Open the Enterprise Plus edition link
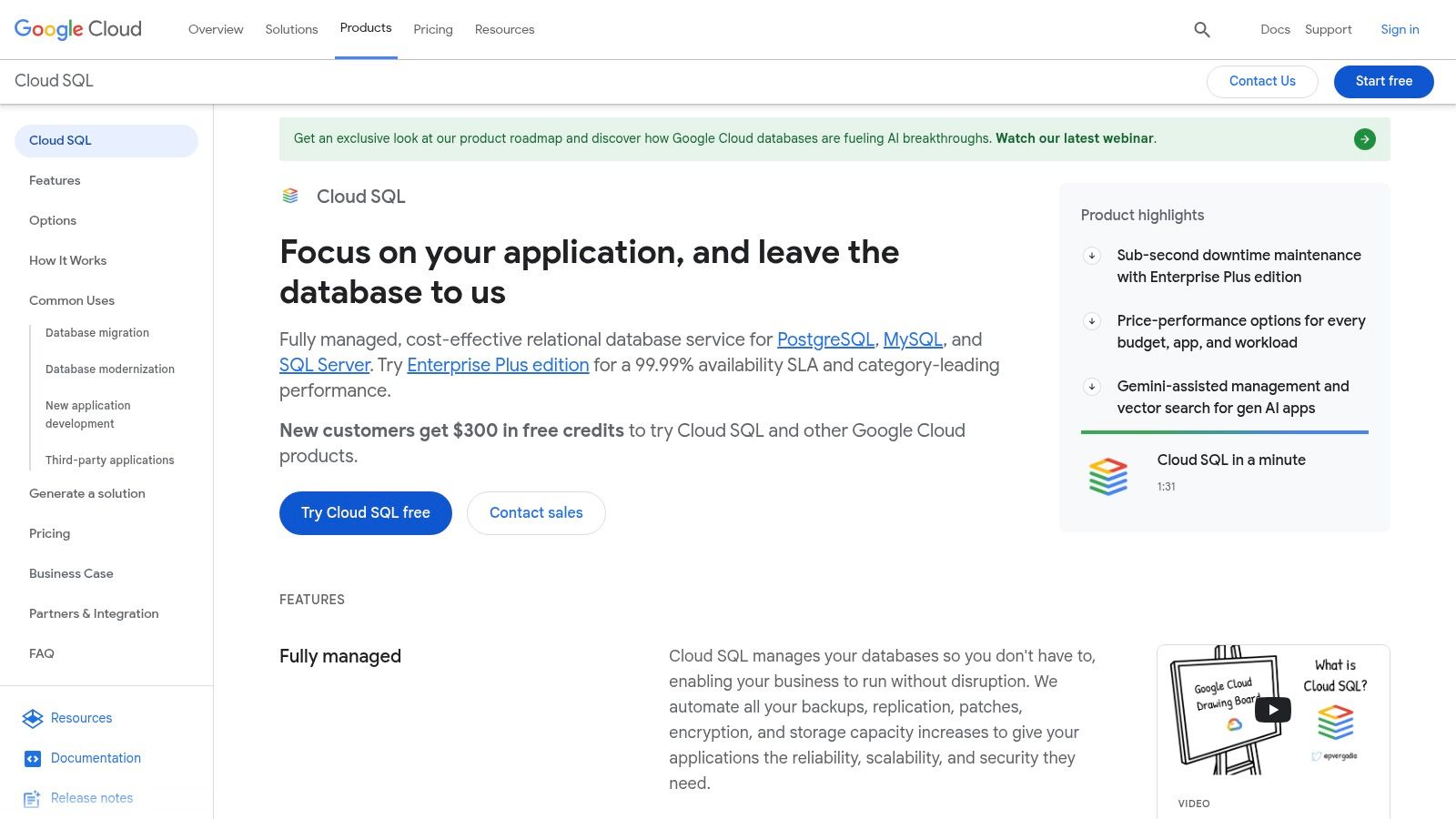The width and height of the screenshot is (1456, 819). (498, 365)
